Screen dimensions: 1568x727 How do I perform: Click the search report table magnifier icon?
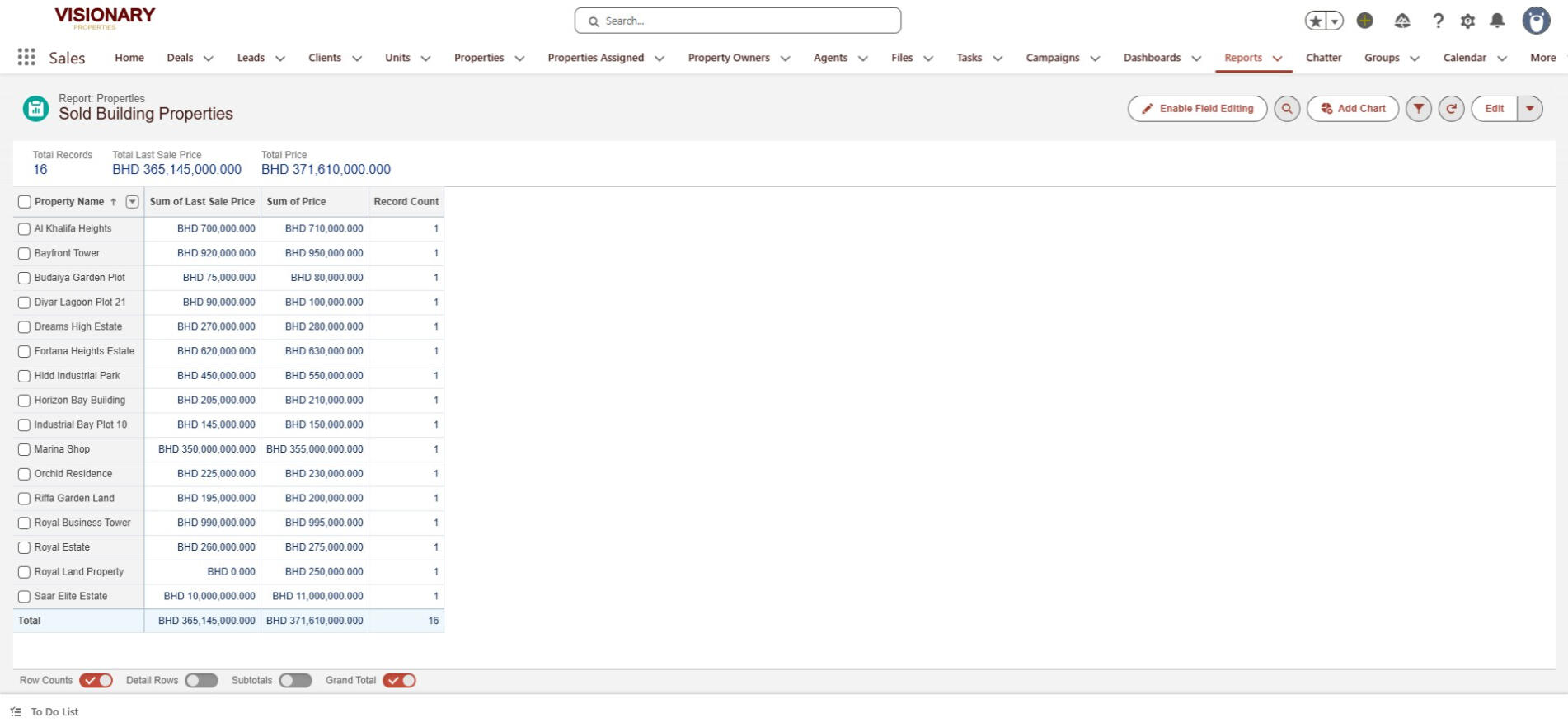coord(1286,109)
